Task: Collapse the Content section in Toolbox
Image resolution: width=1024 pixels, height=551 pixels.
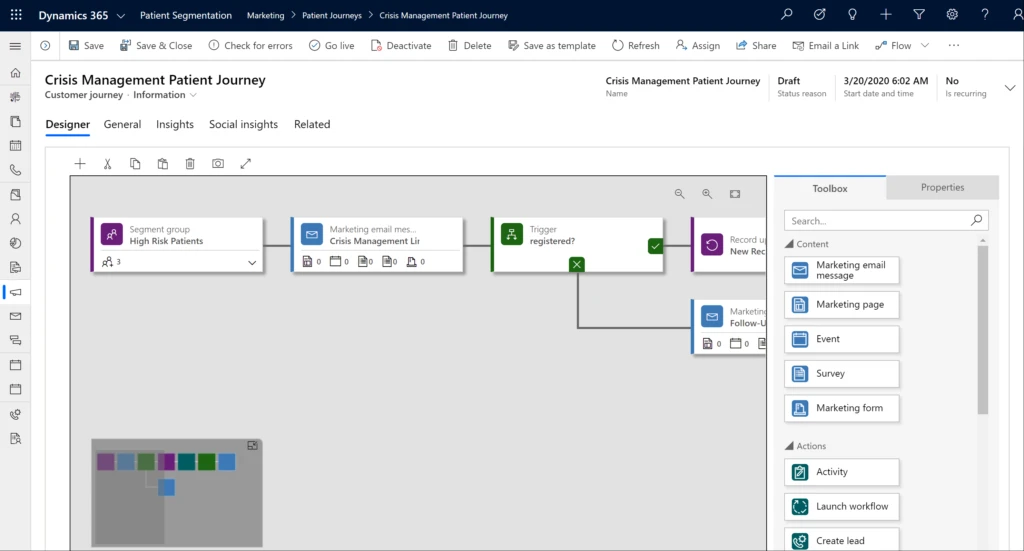Action: 788,244
